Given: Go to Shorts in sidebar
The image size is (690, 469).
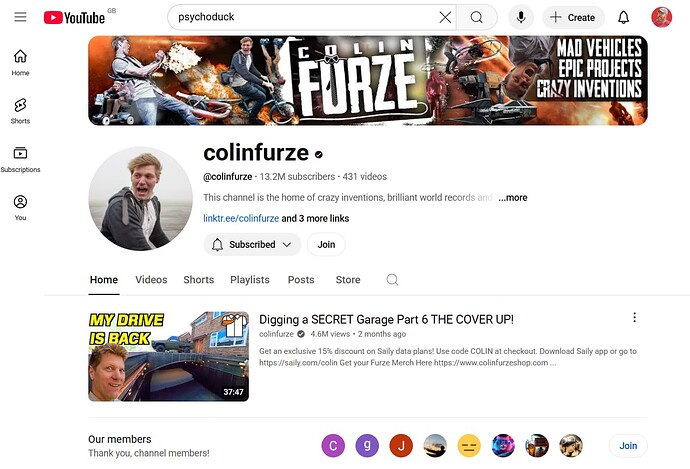Looking at the screenshot, I should pyautogui.click(x=20, y=111).
